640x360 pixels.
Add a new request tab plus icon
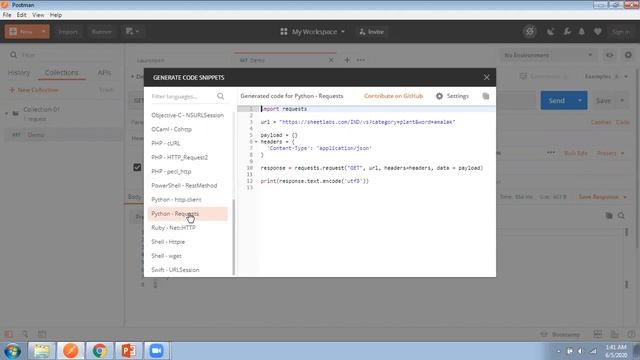[x=347, y=60]
